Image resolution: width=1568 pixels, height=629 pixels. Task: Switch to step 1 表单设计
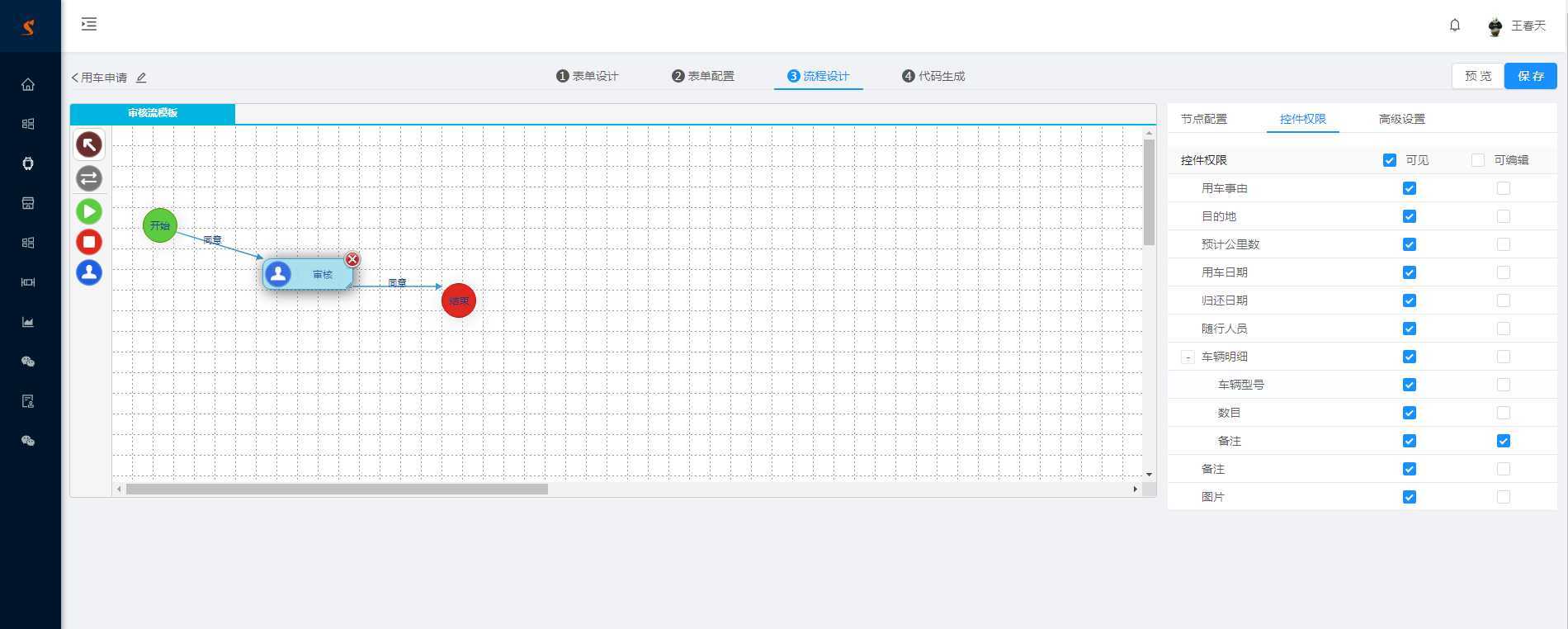(588, 76)
